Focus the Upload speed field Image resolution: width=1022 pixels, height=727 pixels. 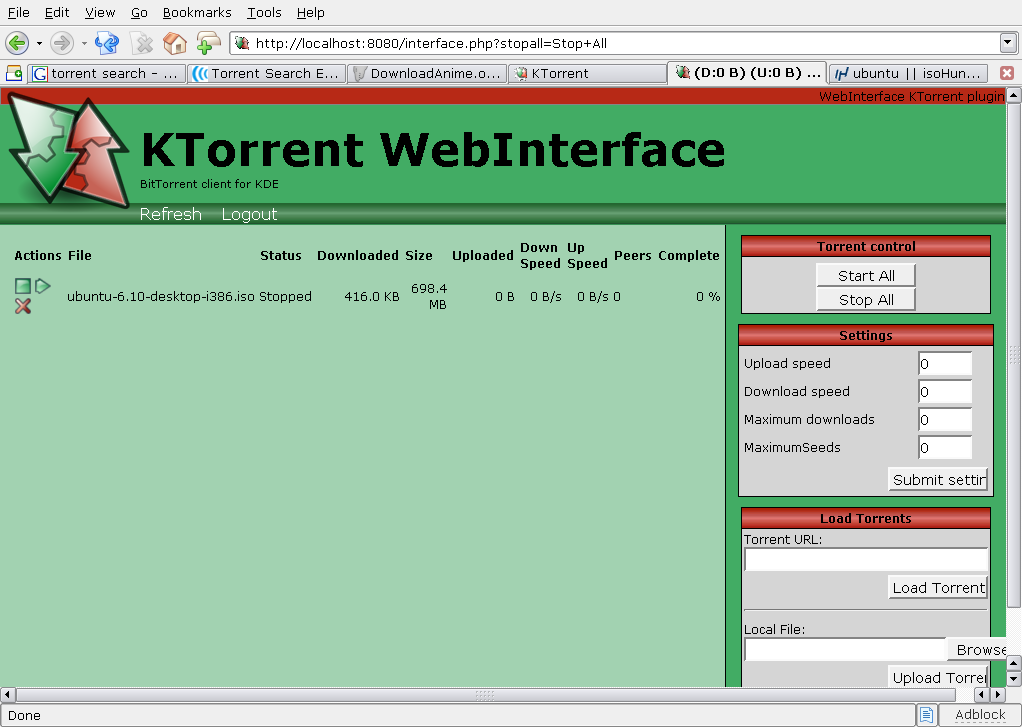point(944,364)
